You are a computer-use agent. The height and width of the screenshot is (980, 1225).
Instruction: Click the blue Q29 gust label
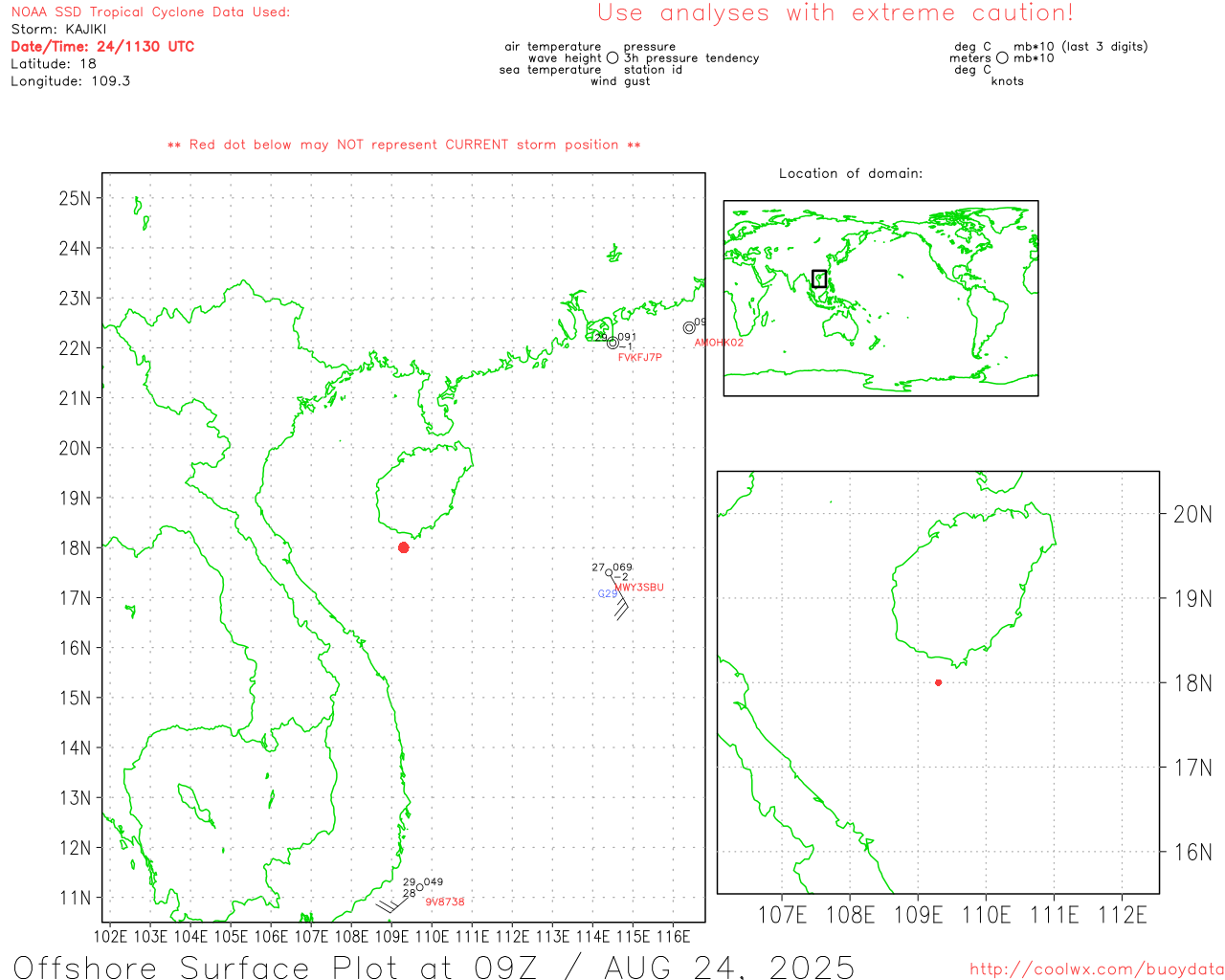608,594
